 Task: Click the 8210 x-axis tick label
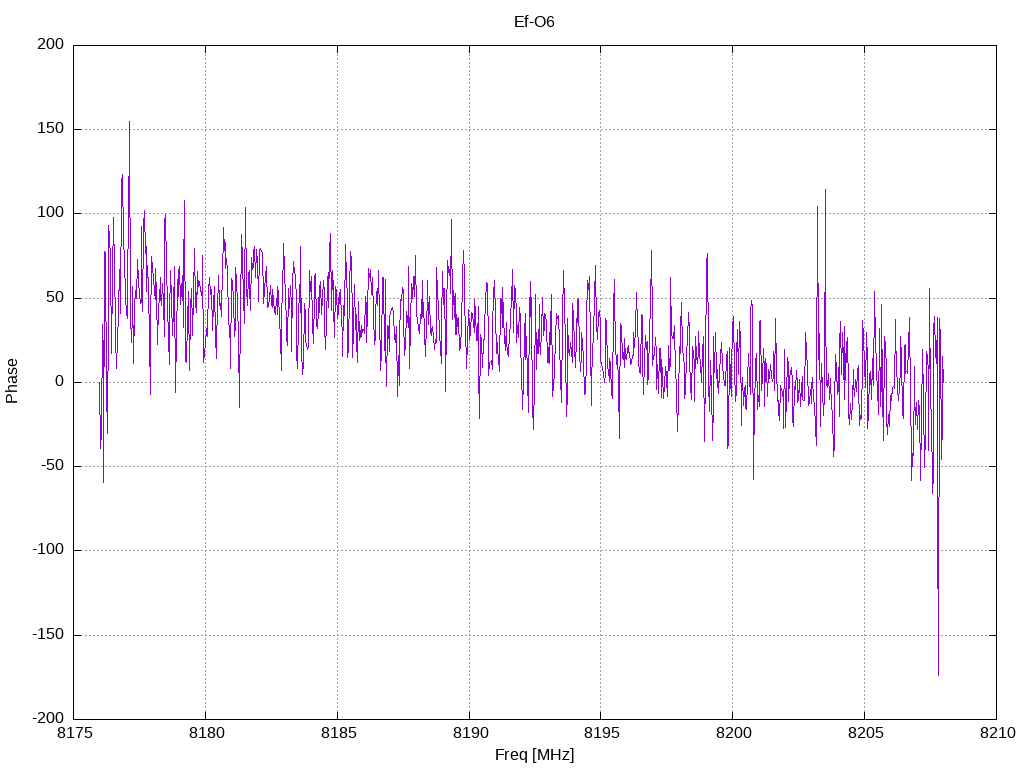click(x=997, y=733)
